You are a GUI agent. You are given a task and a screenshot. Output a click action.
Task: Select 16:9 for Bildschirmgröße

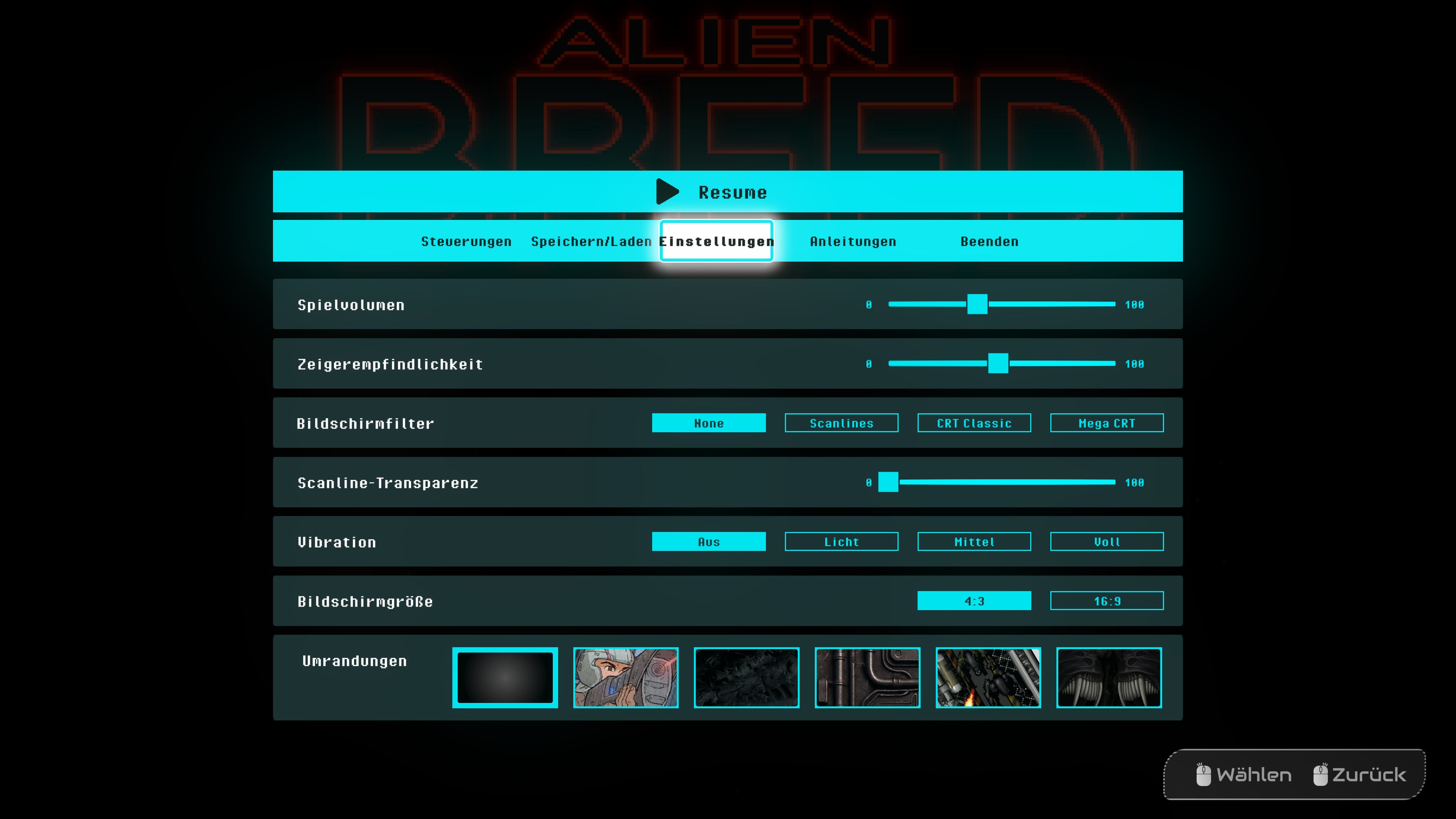pos(1107,601)
